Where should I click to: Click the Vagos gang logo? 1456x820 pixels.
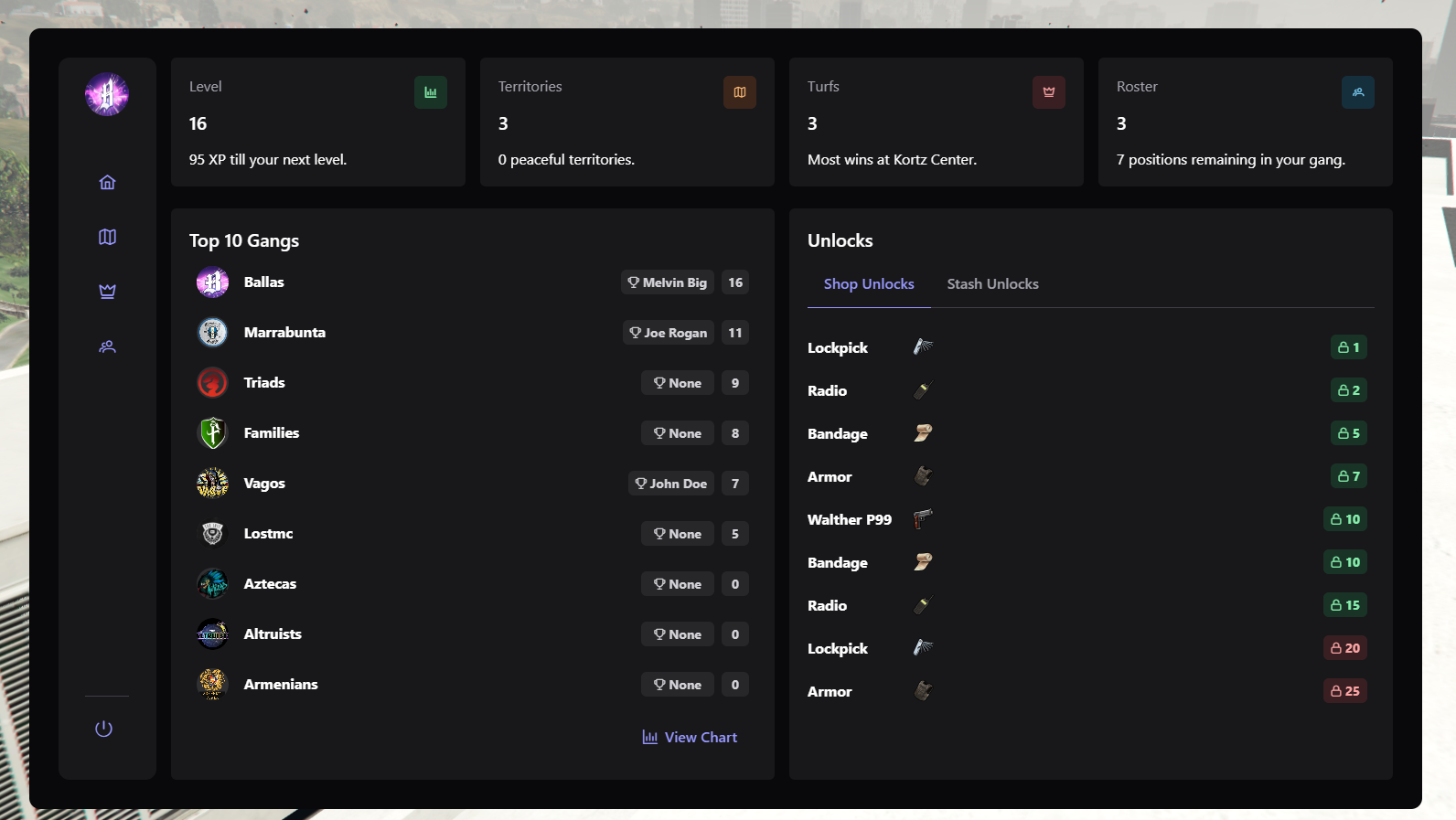pos(212,484)
